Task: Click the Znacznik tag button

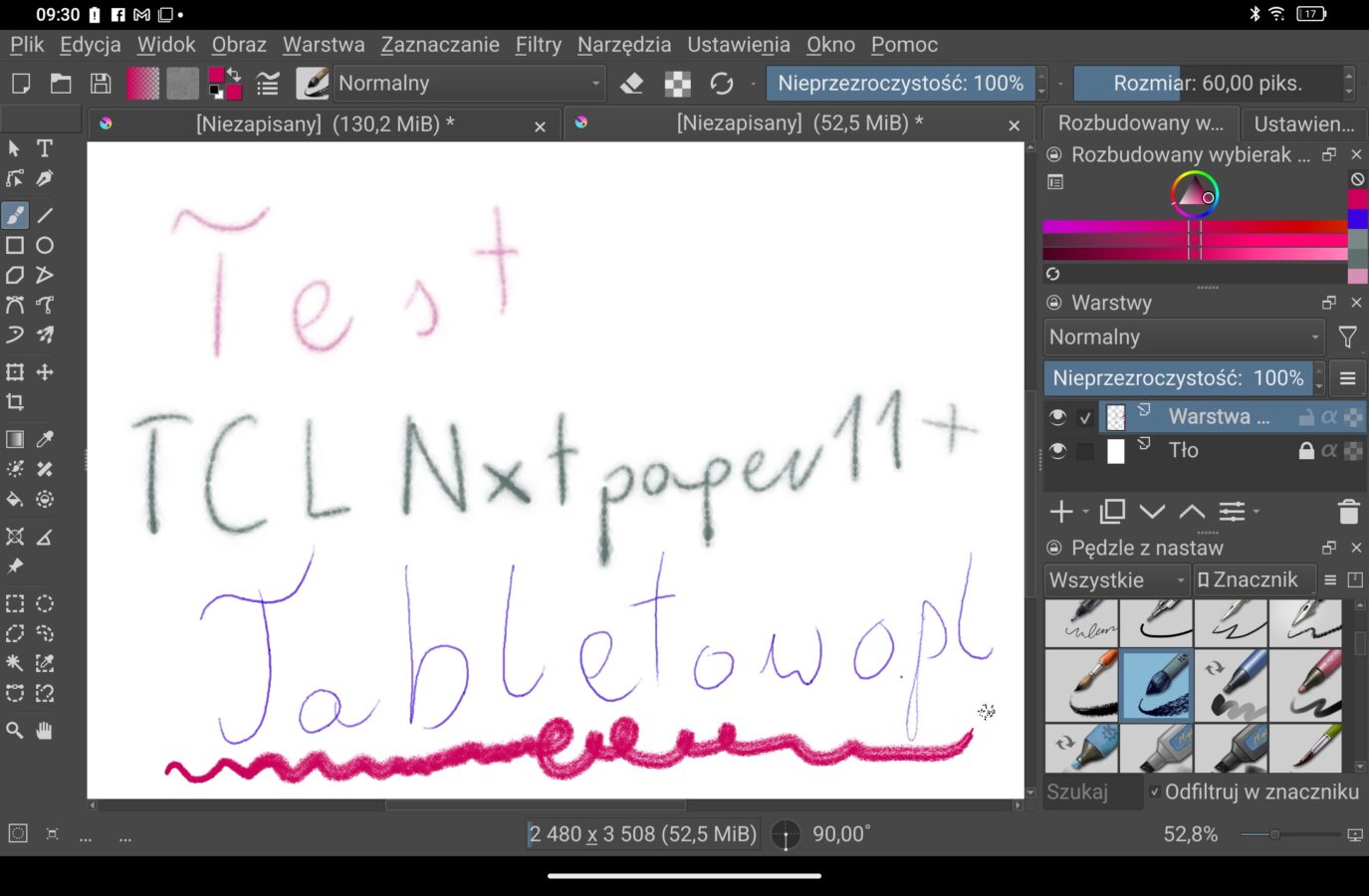Action: (1254, 579)
